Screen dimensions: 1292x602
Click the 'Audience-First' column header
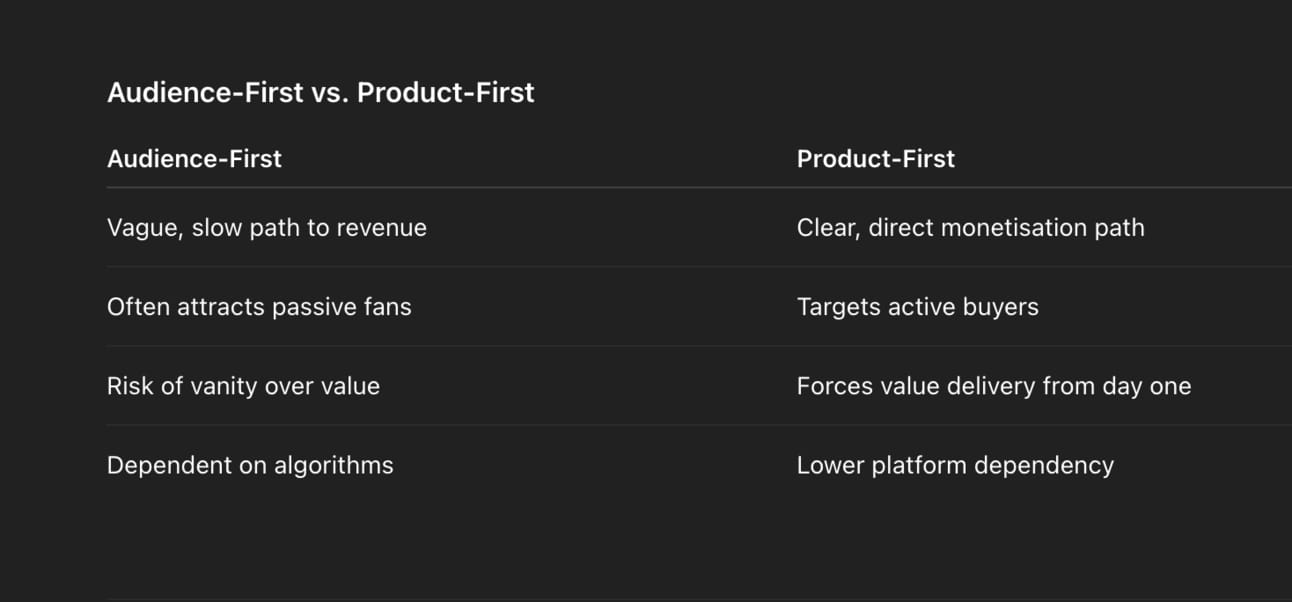pos(194,159)
